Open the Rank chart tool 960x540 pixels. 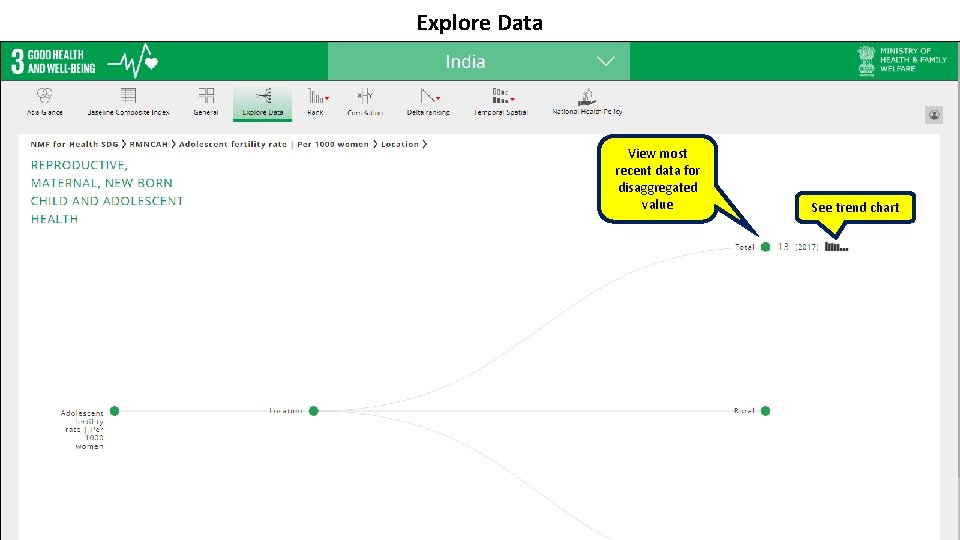(x=316, y=101)
